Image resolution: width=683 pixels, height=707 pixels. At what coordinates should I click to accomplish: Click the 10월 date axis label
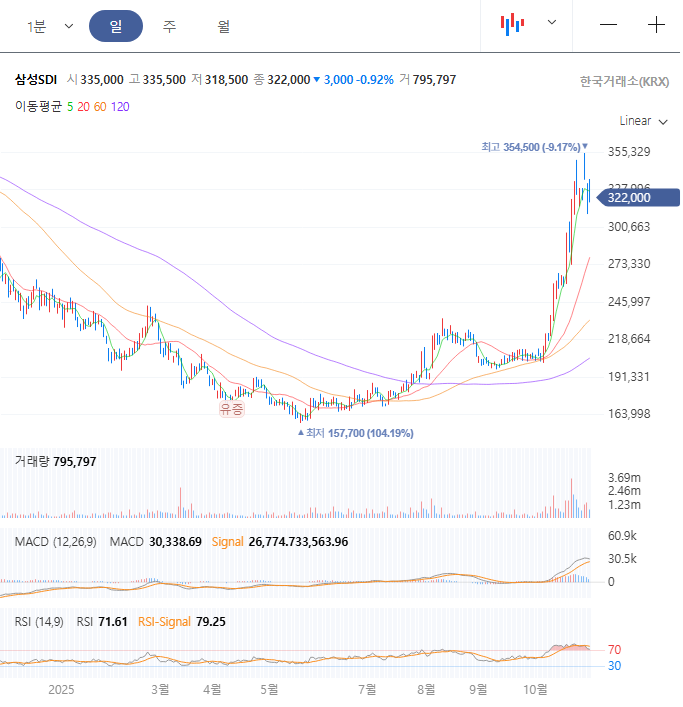click(535, 689)
